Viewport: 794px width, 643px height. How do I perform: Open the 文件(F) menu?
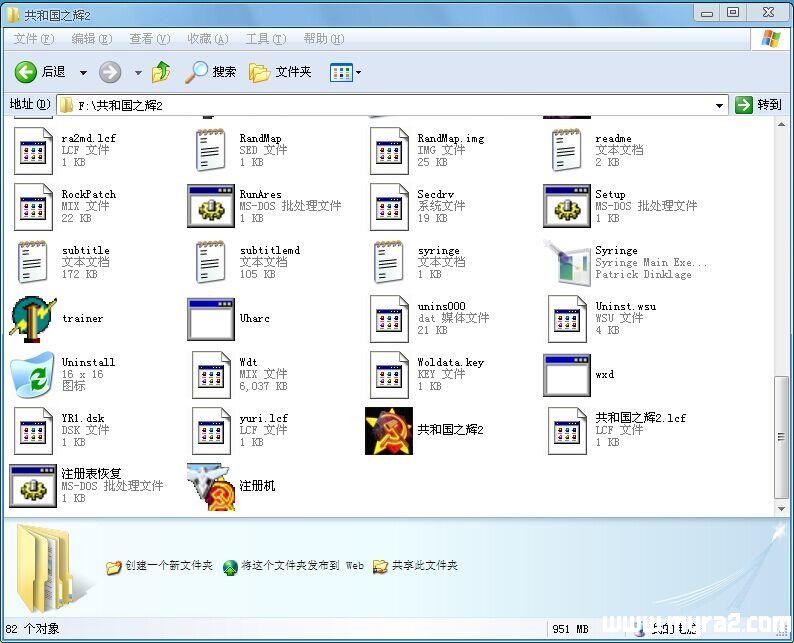coord(33,39)
